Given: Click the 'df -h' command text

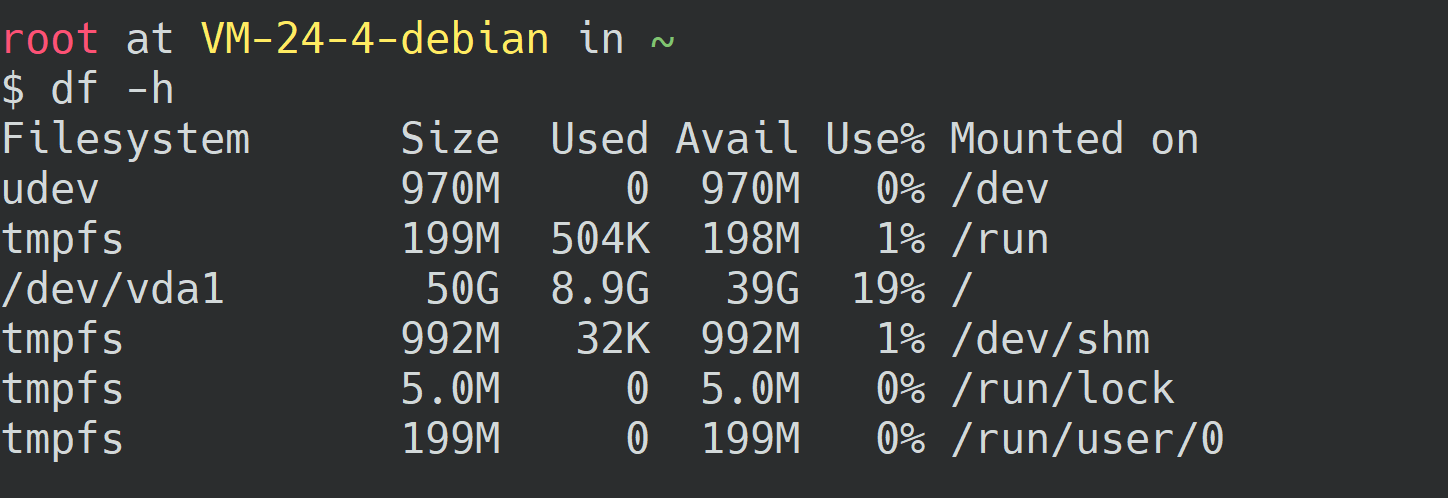Looking at the screenshot, I should [x=112, y=90].
